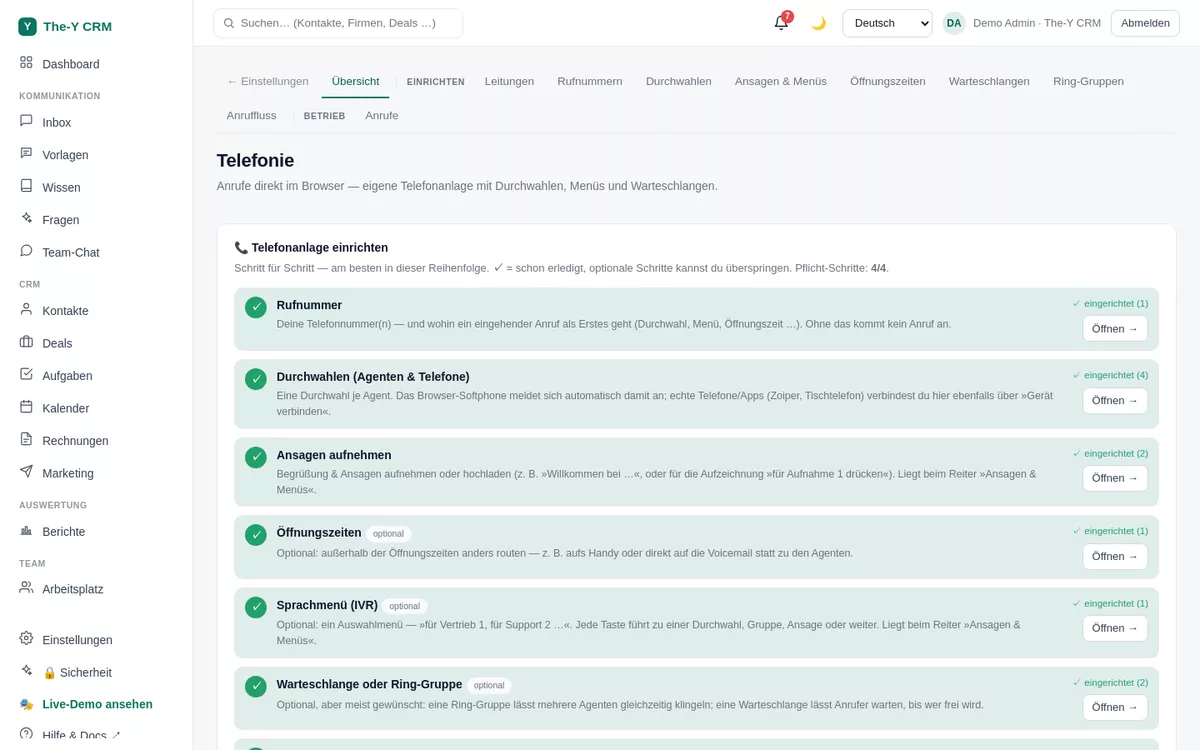The width and height of the screenshot is (1200, 750).
Task: Click optional badge beside Sprachmenü (IVR)
Action: 405,606
